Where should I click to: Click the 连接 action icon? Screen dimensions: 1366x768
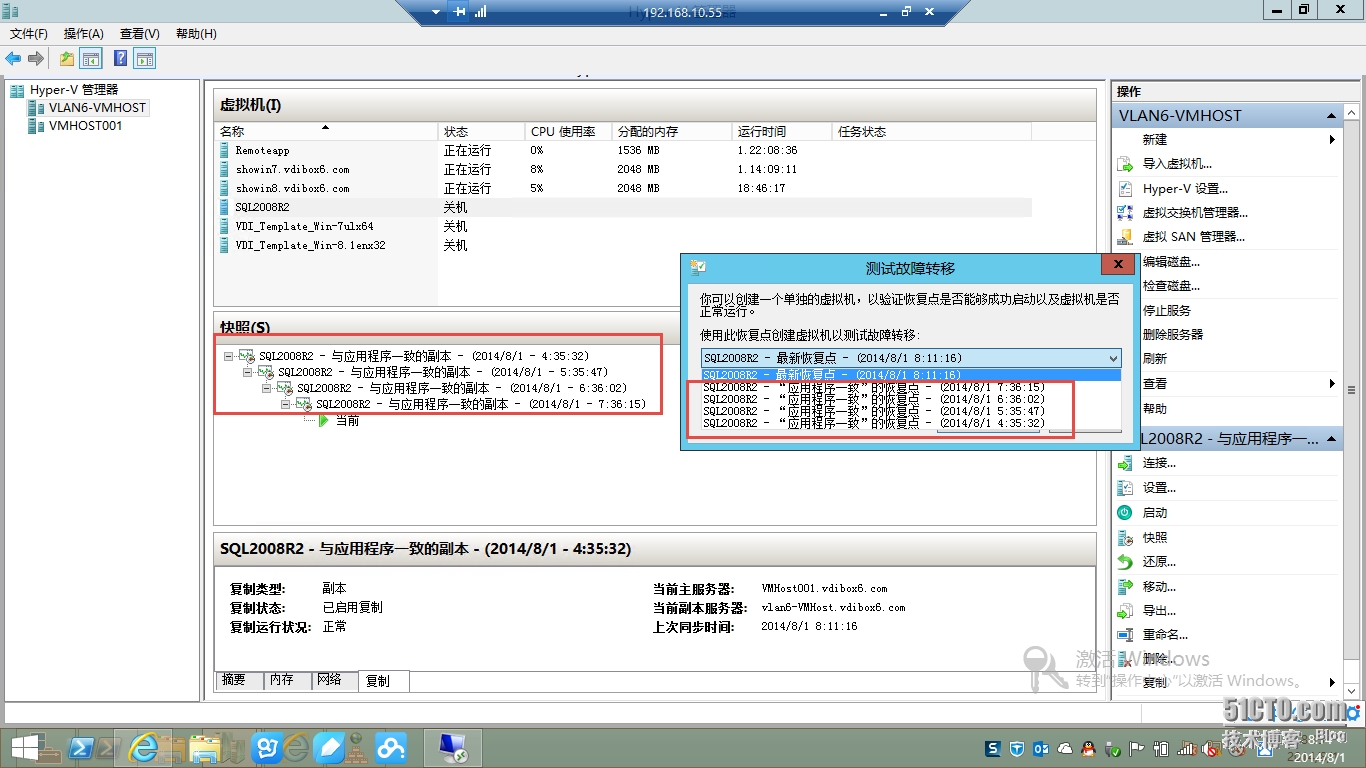pos(1125,463)
